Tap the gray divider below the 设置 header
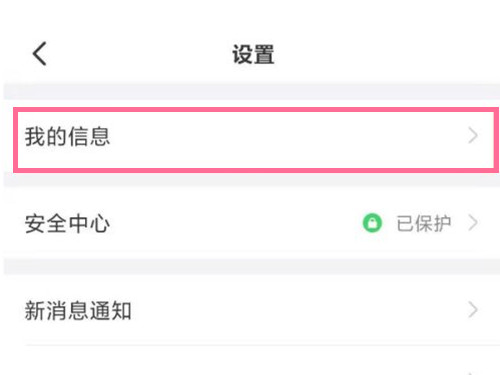 pos(252,91)
